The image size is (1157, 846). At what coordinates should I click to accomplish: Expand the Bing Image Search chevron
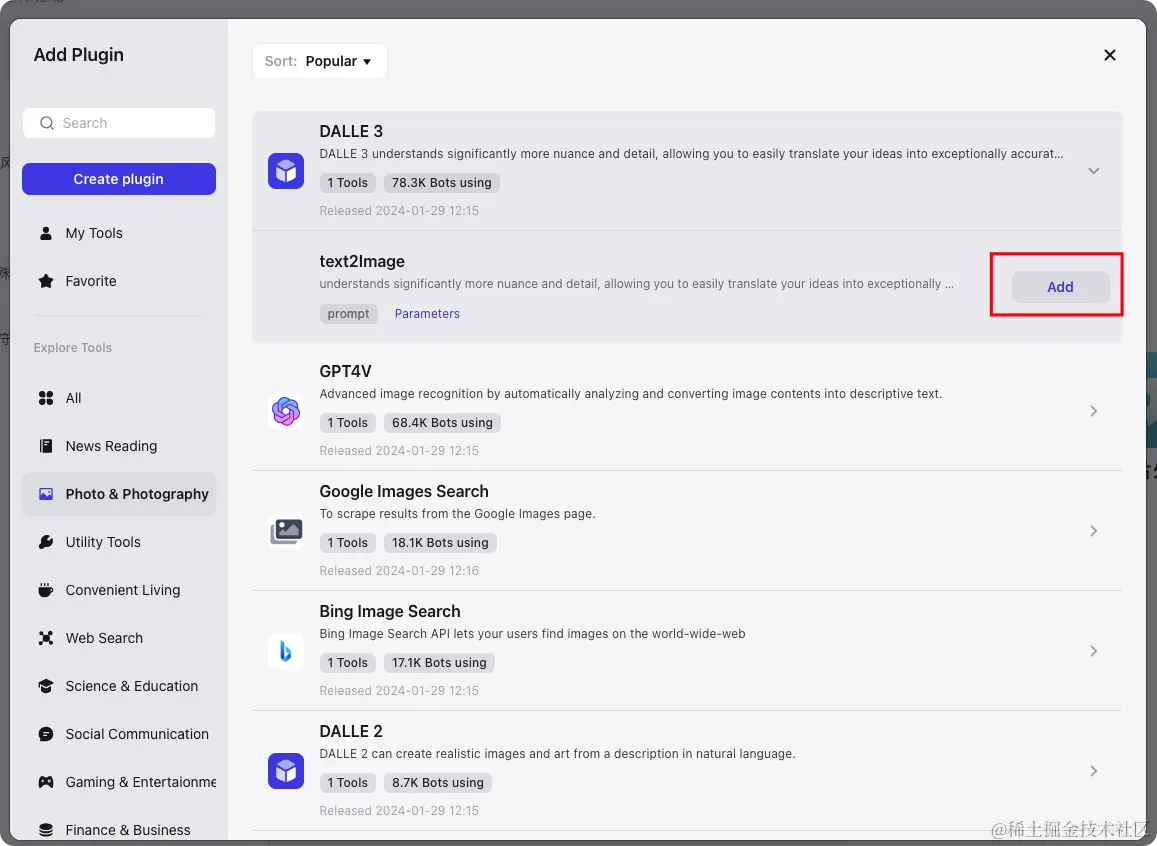pyautogui.click(x=1094, y=651)
